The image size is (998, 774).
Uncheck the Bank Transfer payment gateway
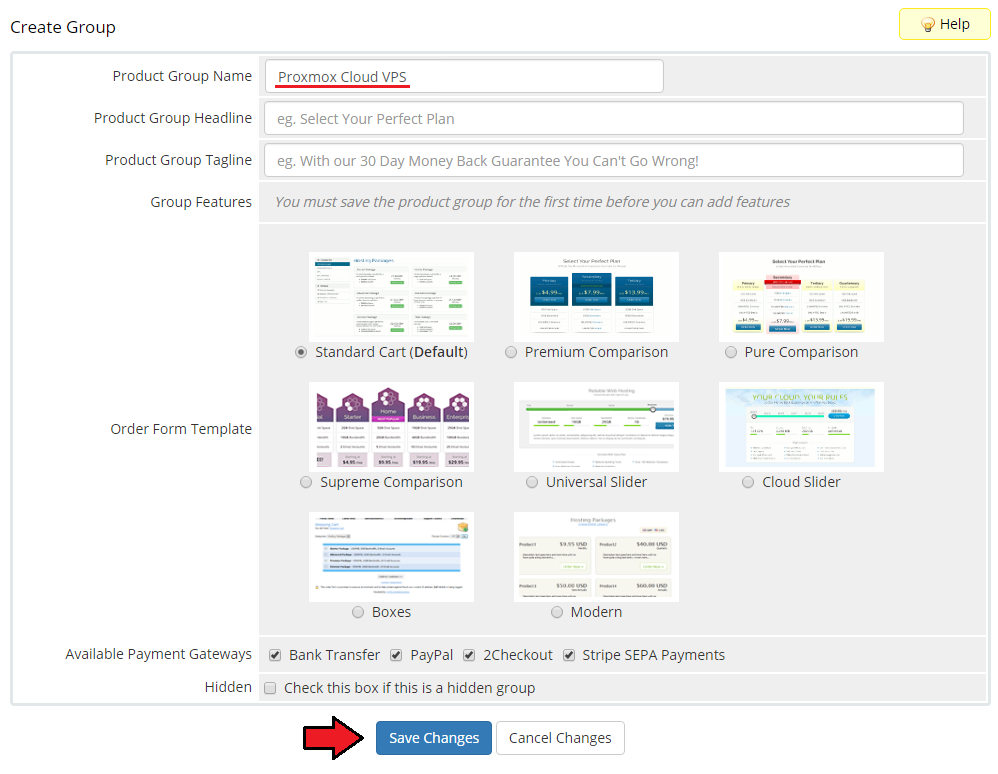[x=275, y=655]
